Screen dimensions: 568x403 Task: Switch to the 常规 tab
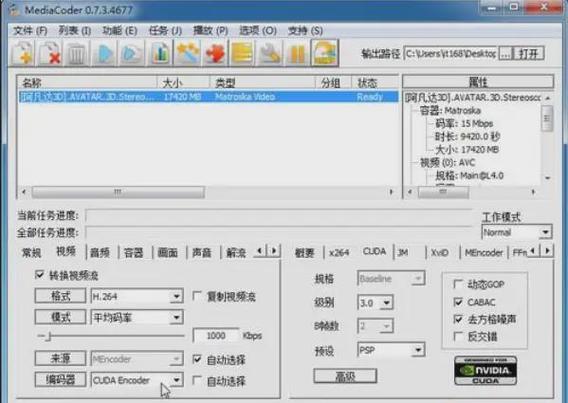[32, 252]
